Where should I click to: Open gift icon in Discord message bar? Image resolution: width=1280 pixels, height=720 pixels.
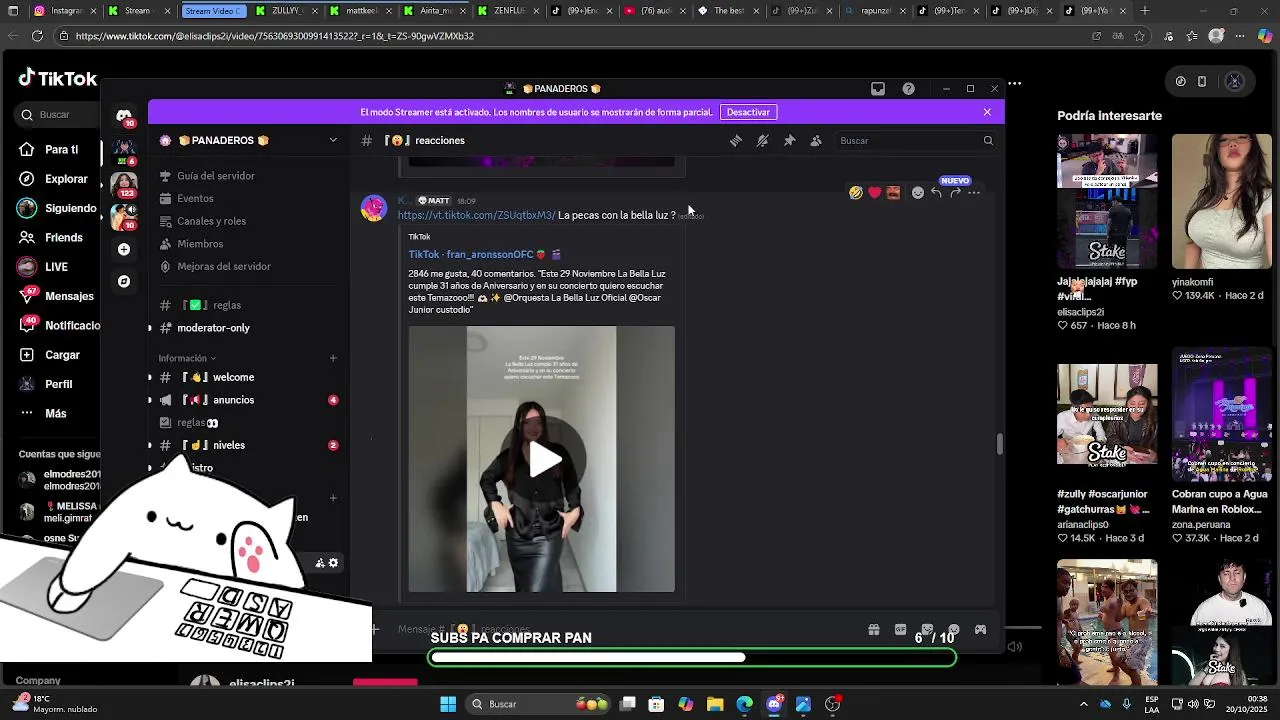(874, 630)
